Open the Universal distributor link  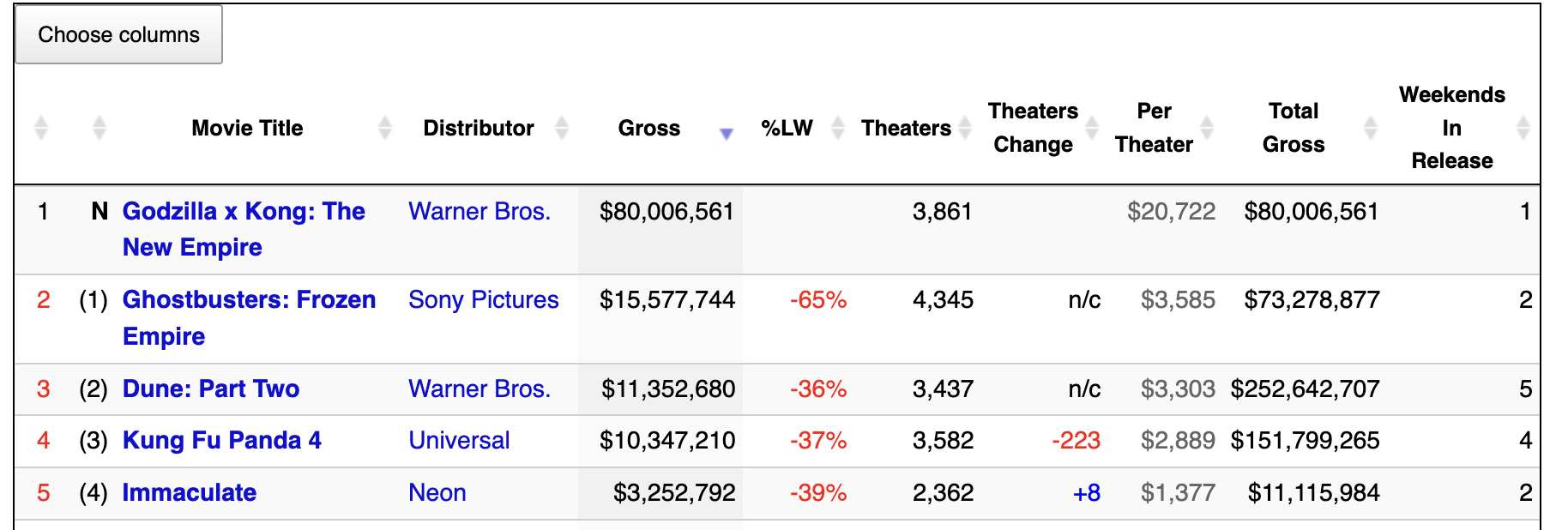459,440
